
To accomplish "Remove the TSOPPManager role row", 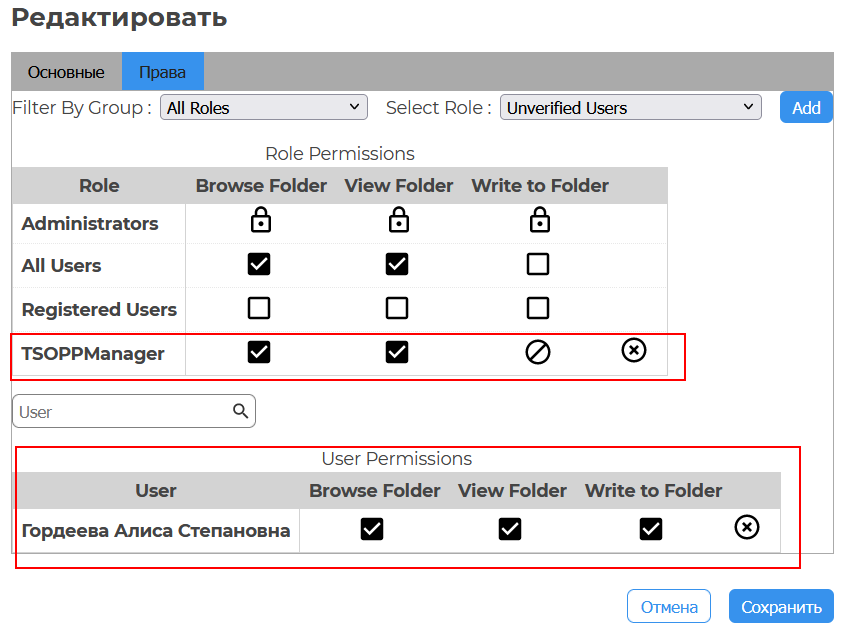I will click(x=633, y=350).
